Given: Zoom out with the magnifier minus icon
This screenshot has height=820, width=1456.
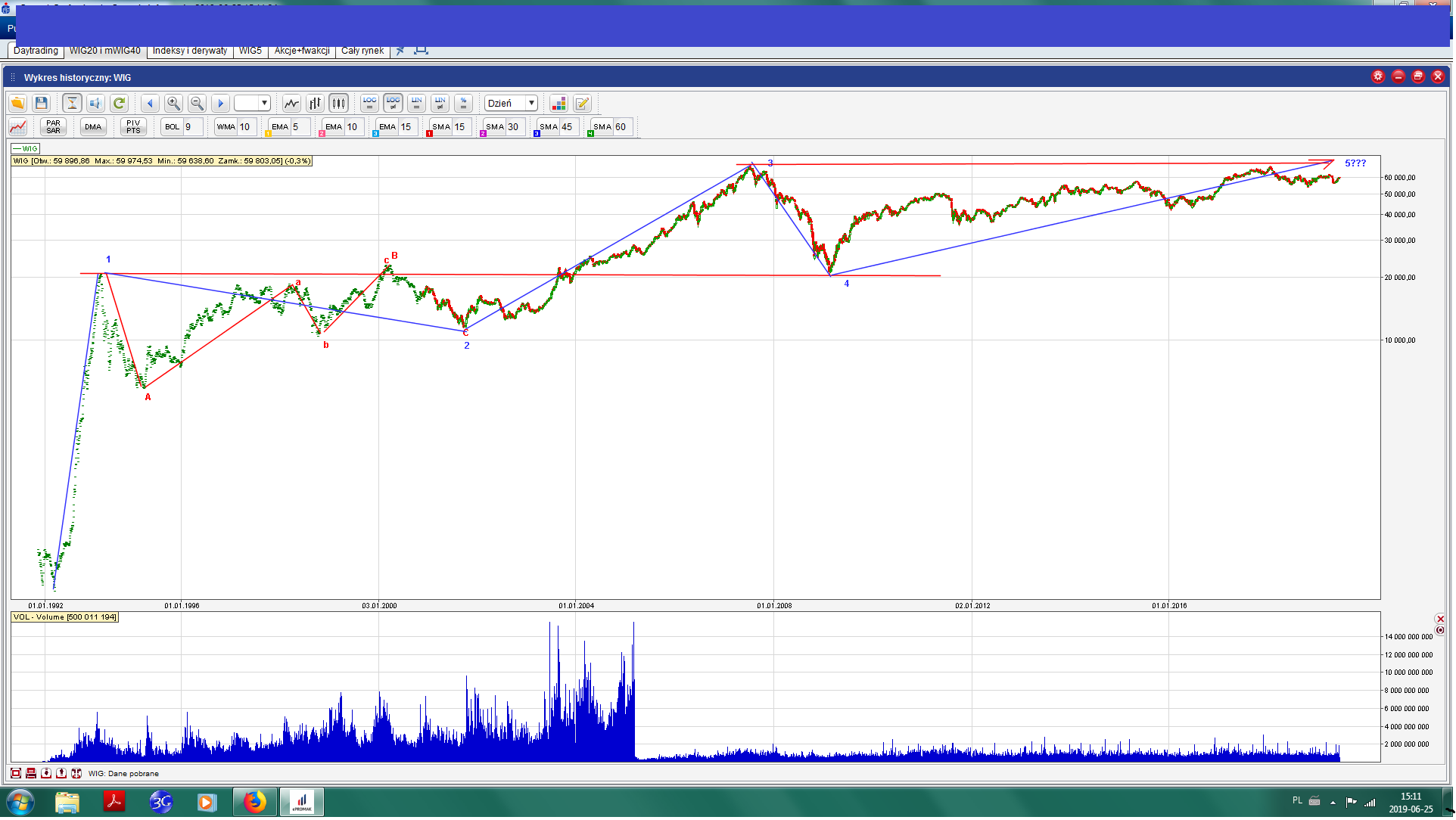Looking at the screenshot, I should coord(197,104).
